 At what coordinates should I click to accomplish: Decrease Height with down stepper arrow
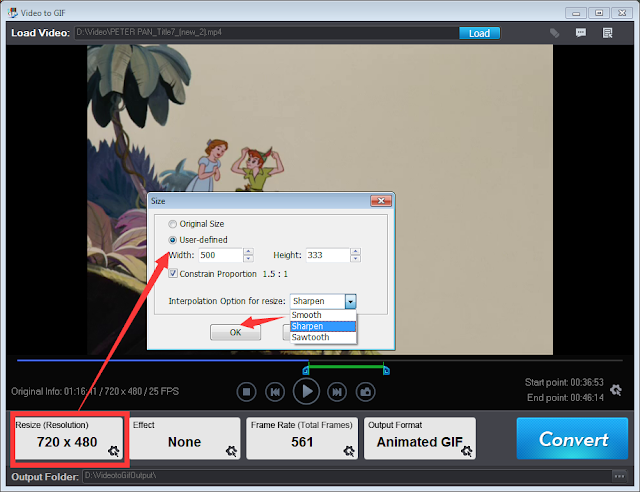[x=356, y=258]
